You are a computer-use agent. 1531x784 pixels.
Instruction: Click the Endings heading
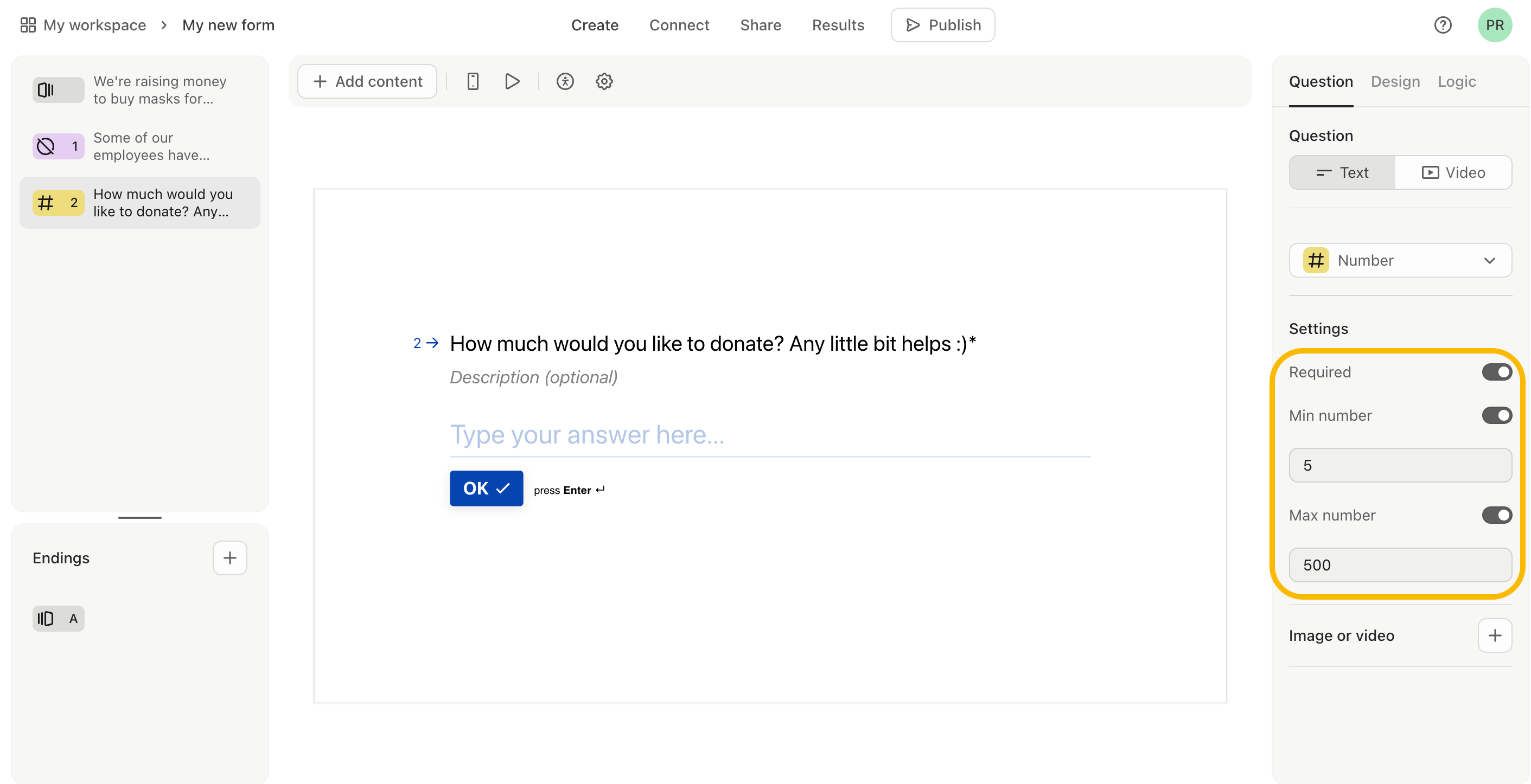61,558
